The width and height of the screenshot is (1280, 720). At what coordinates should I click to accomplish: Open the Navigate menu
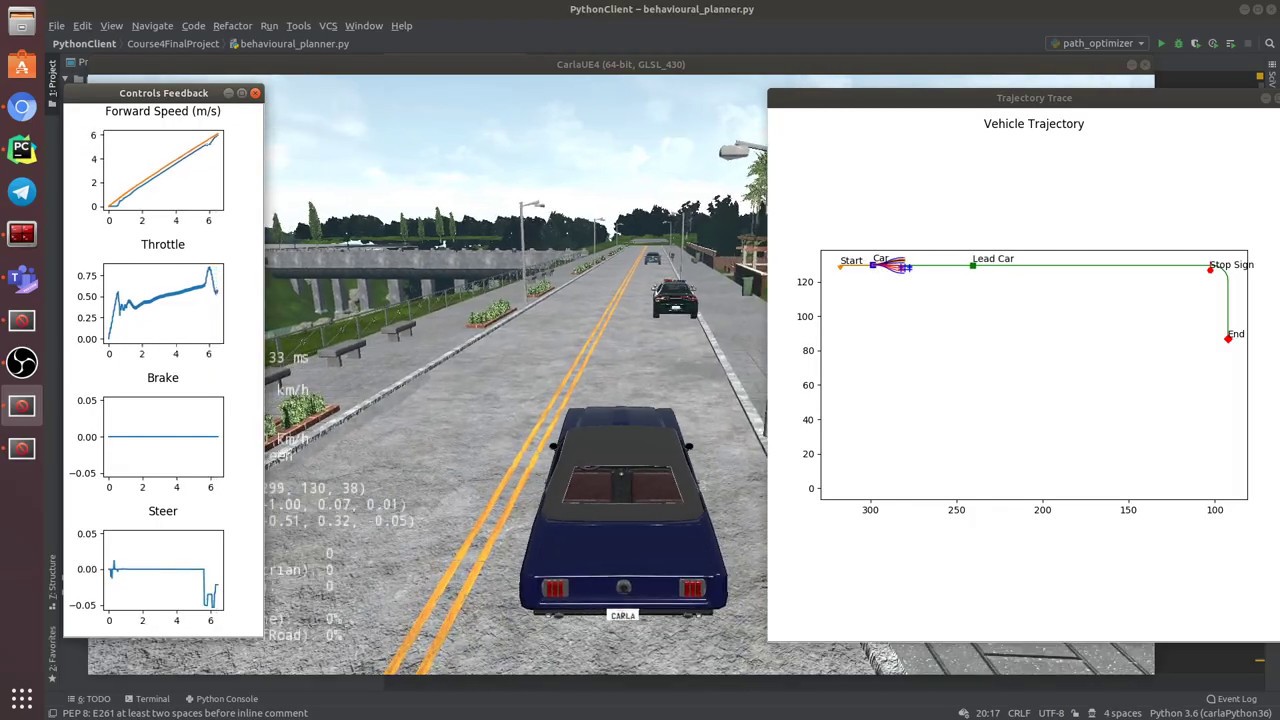152,26
